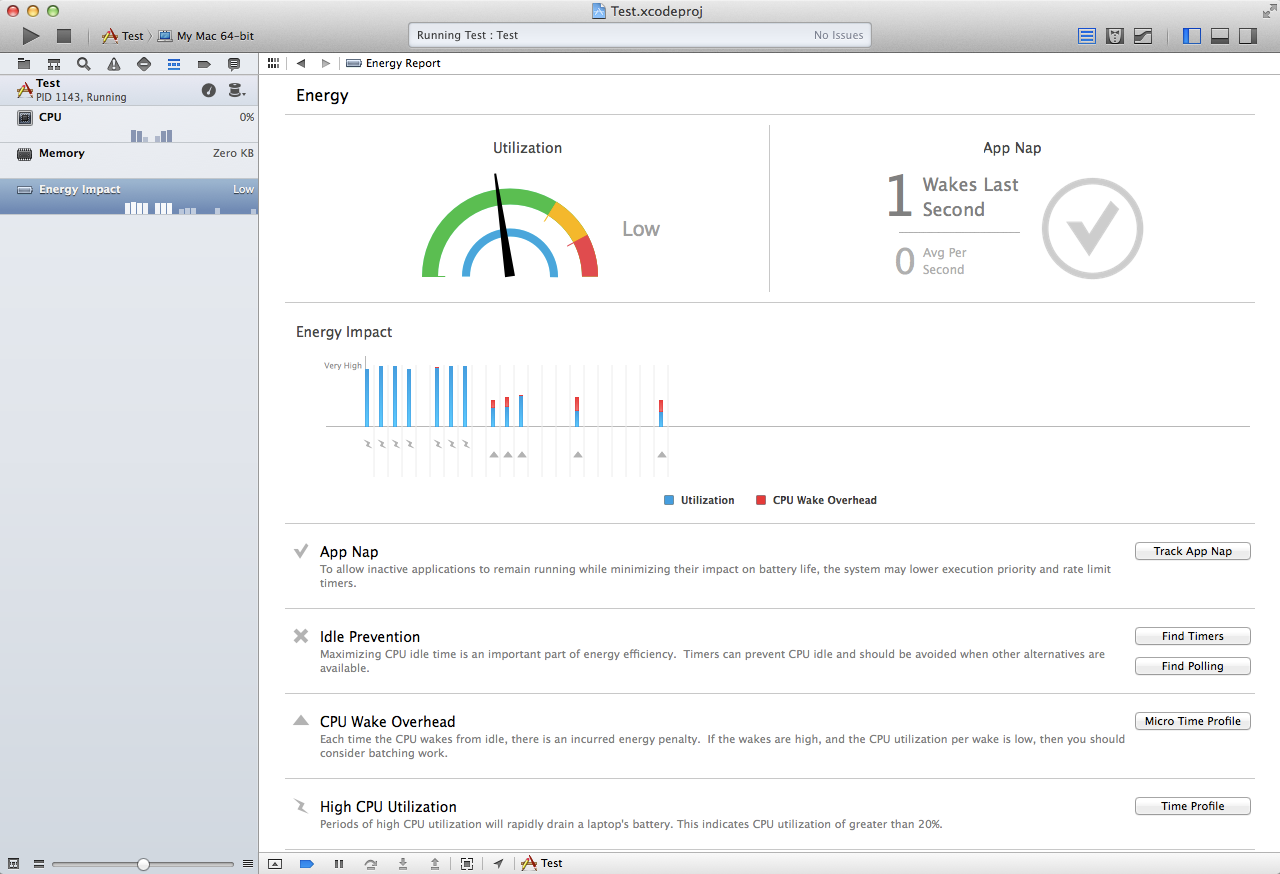Enter full screen using the window corner arrows
This screenshot has width=1280, height=874.
coord(1268,10)
